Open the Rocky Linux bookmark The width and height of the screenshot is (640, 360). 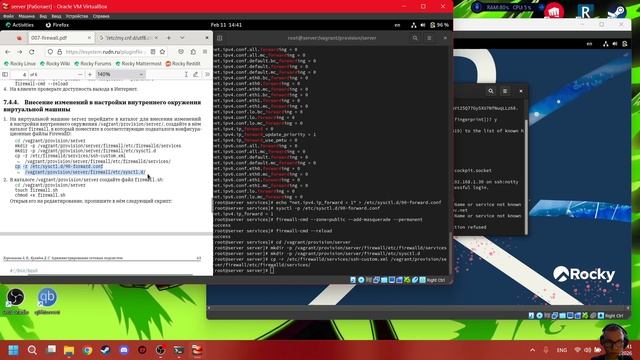click(x=20, y=64)
